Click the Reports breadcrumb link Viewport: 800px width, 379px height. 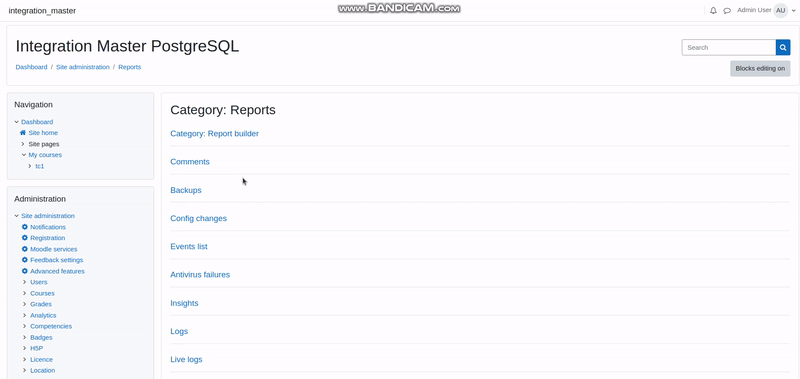click(130, 67)
